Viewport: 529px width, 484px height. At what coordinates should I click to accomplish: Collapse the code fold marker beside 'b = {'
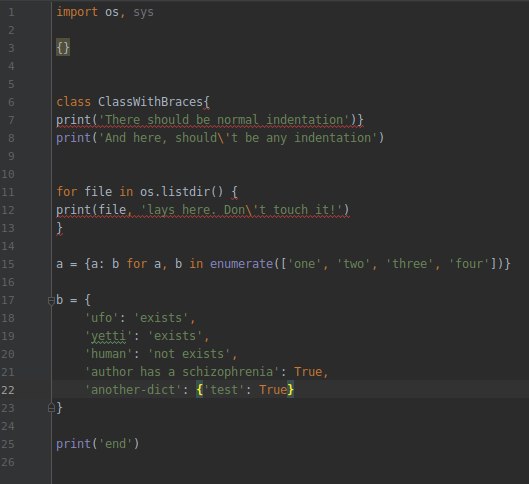tap(51, 301)
